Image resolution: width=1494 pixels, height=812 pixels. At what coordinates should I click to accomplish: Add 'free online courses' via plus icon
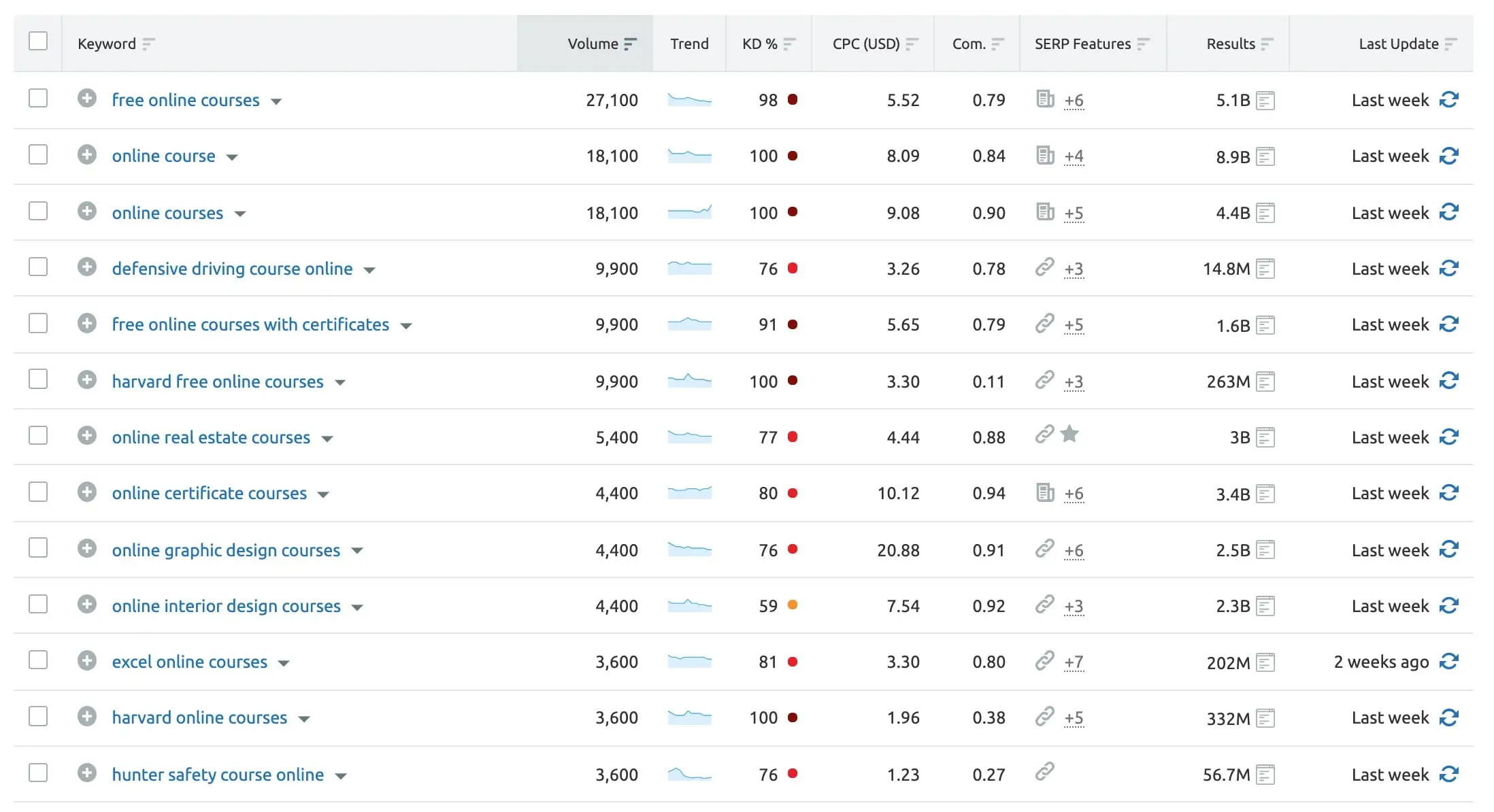[86, 99]
